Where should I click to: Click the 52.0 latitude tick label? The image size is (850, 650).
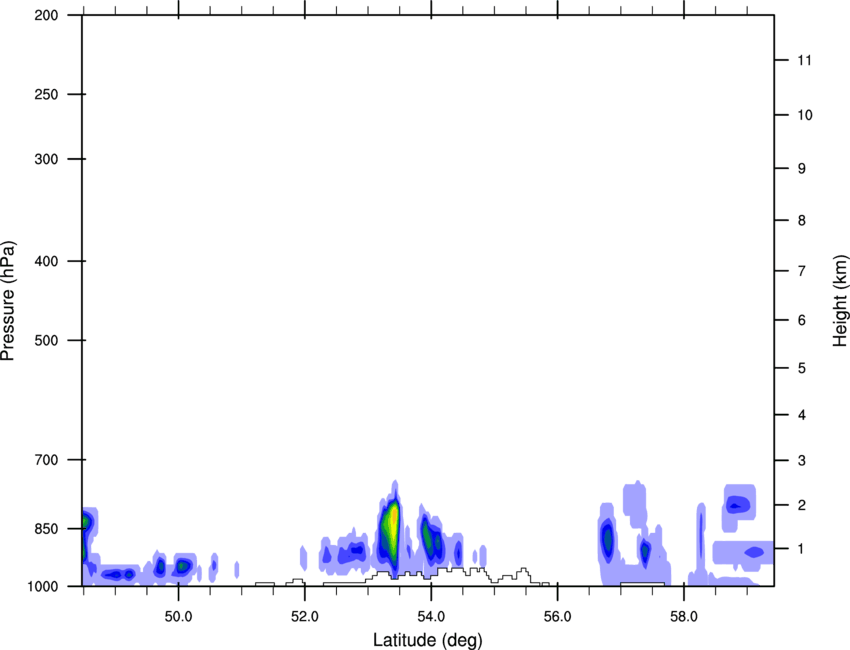click(x=305, y=617)
